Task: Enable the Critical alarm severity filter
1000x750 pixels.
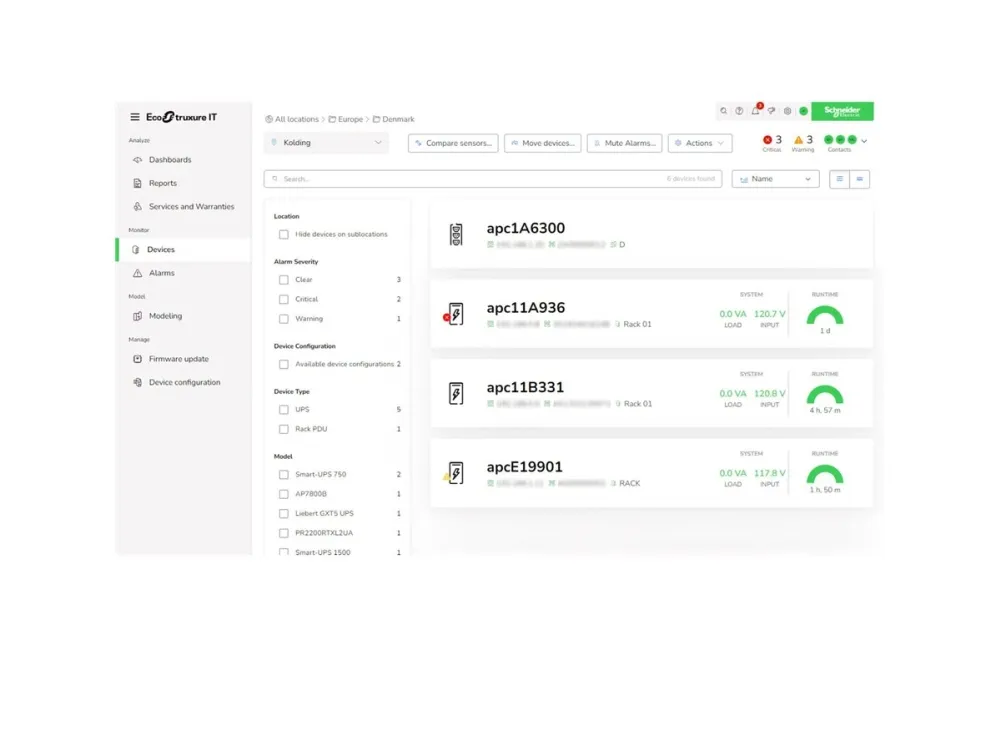Action: [284, 299]
